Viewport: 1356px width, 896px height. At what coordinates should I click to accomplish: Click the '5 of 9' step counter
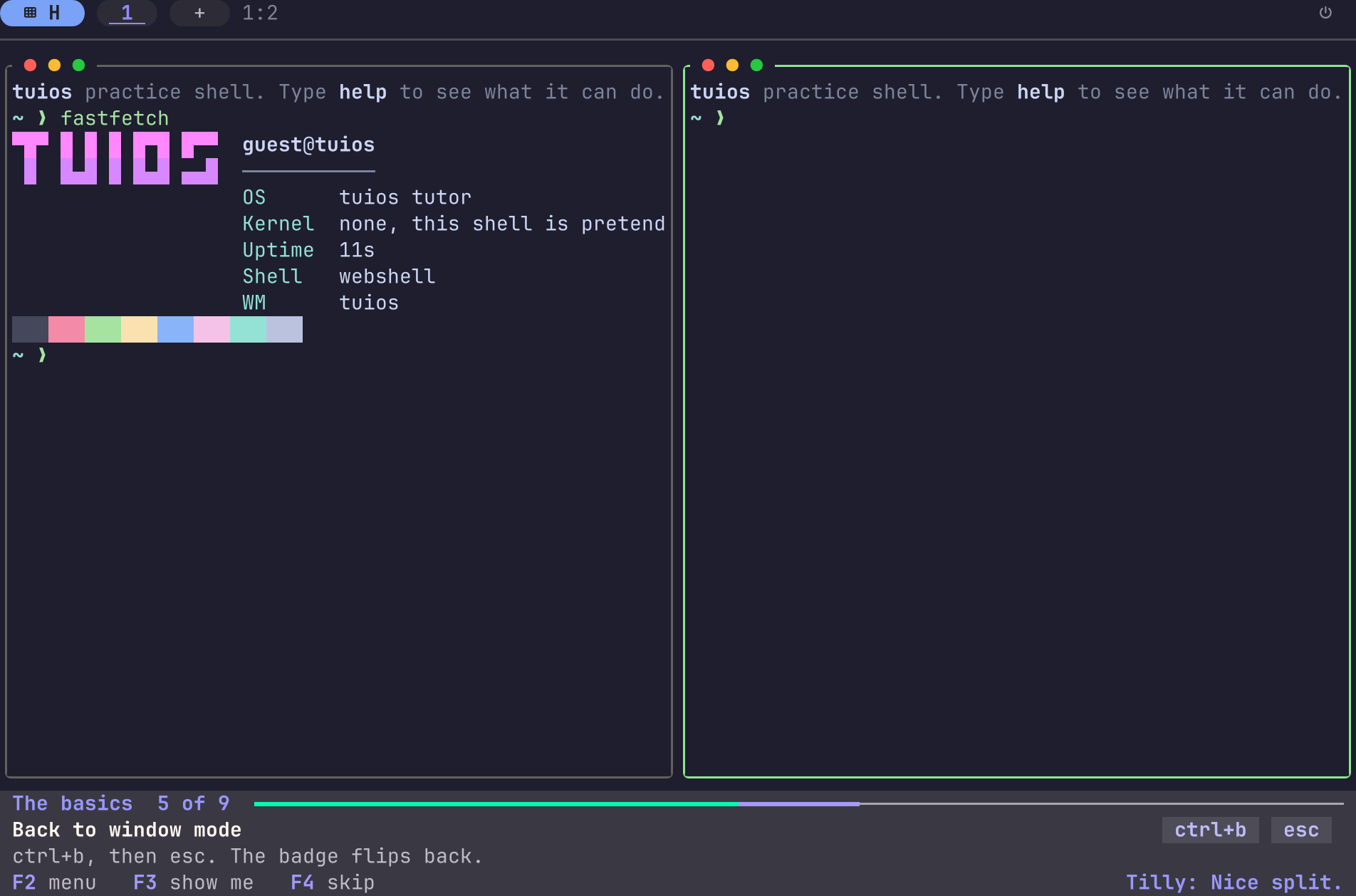[x=193, y=803]
